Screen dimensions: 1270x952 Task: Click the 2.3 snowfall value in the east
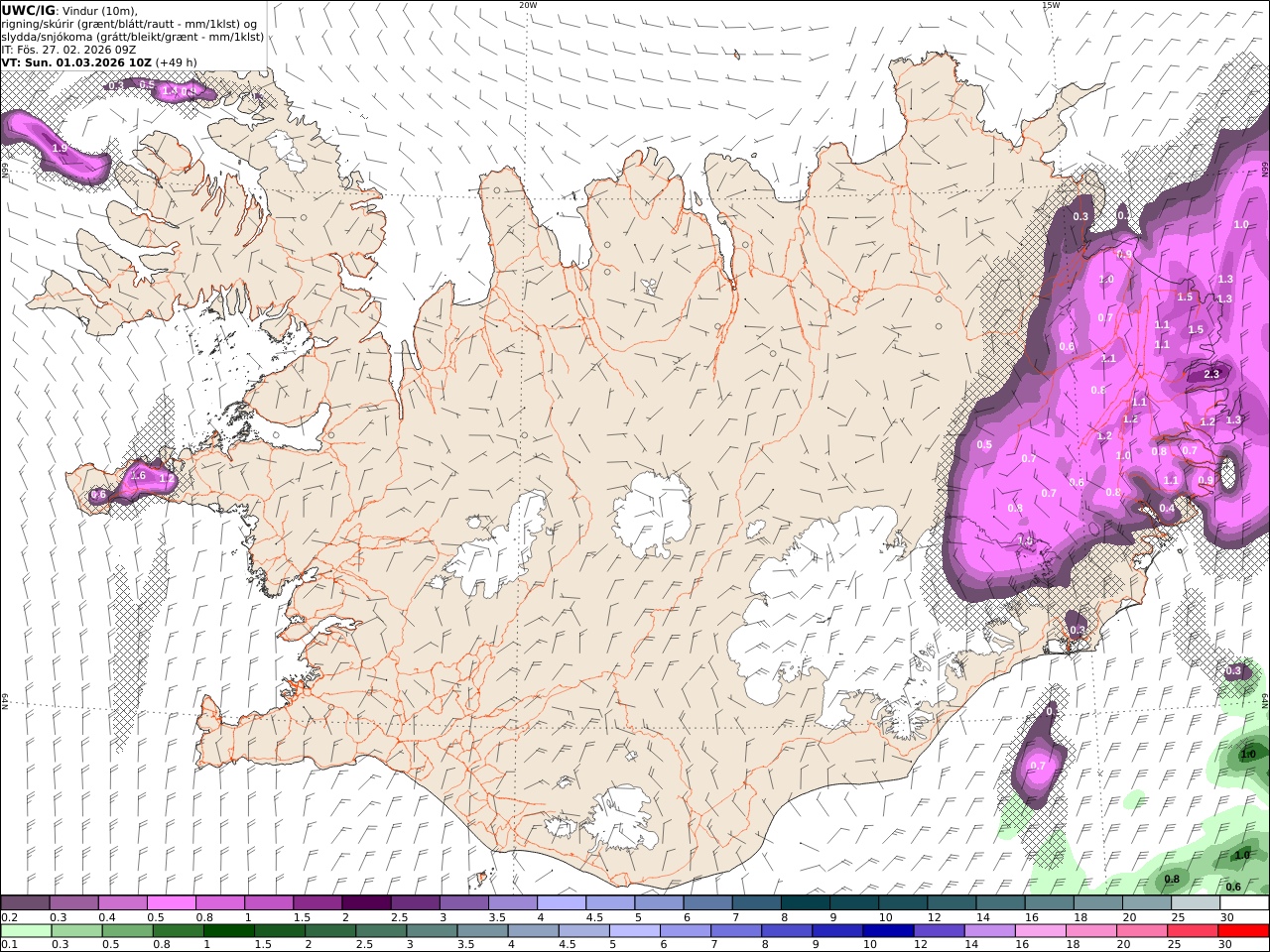tap(1211, 374)
